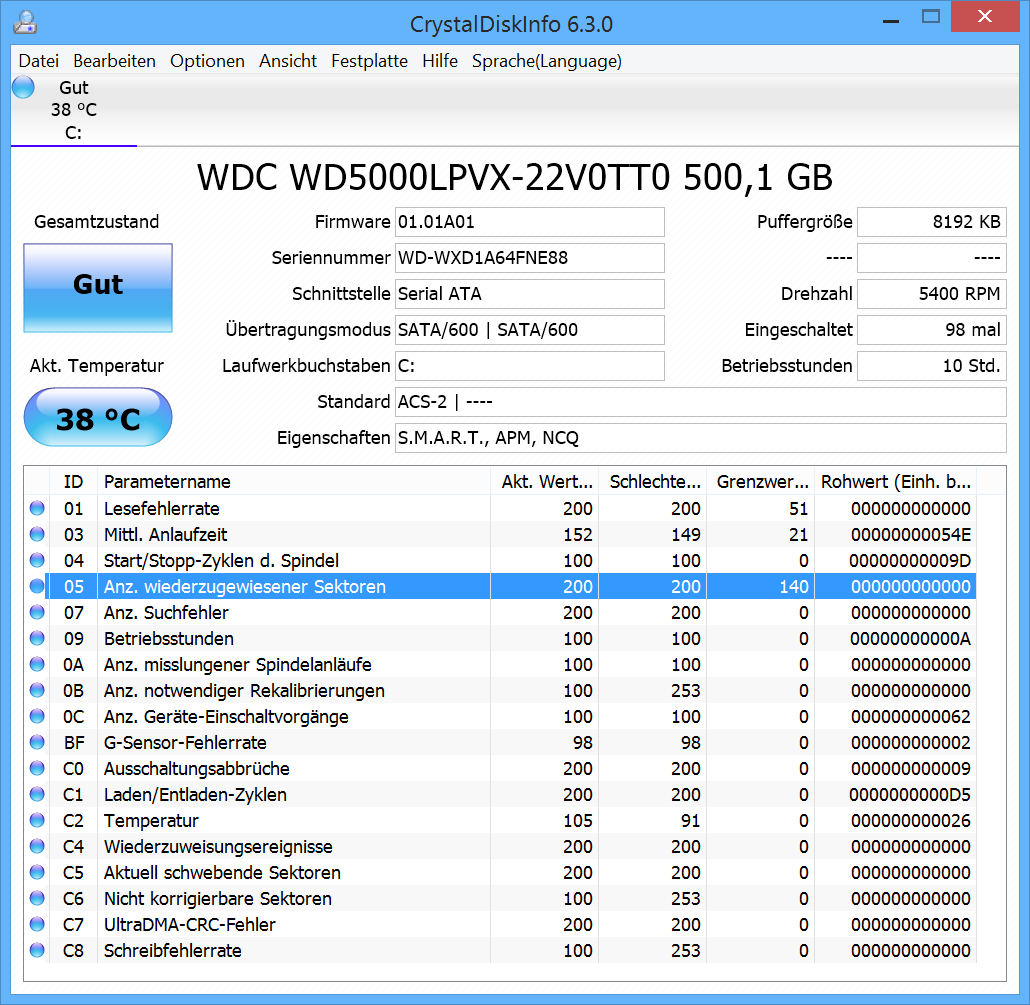The width and height of the screenshot is (1030, 1005).
Task: Click status orb for Schreibfehlerrate row
Action: [x=37, y=950]
